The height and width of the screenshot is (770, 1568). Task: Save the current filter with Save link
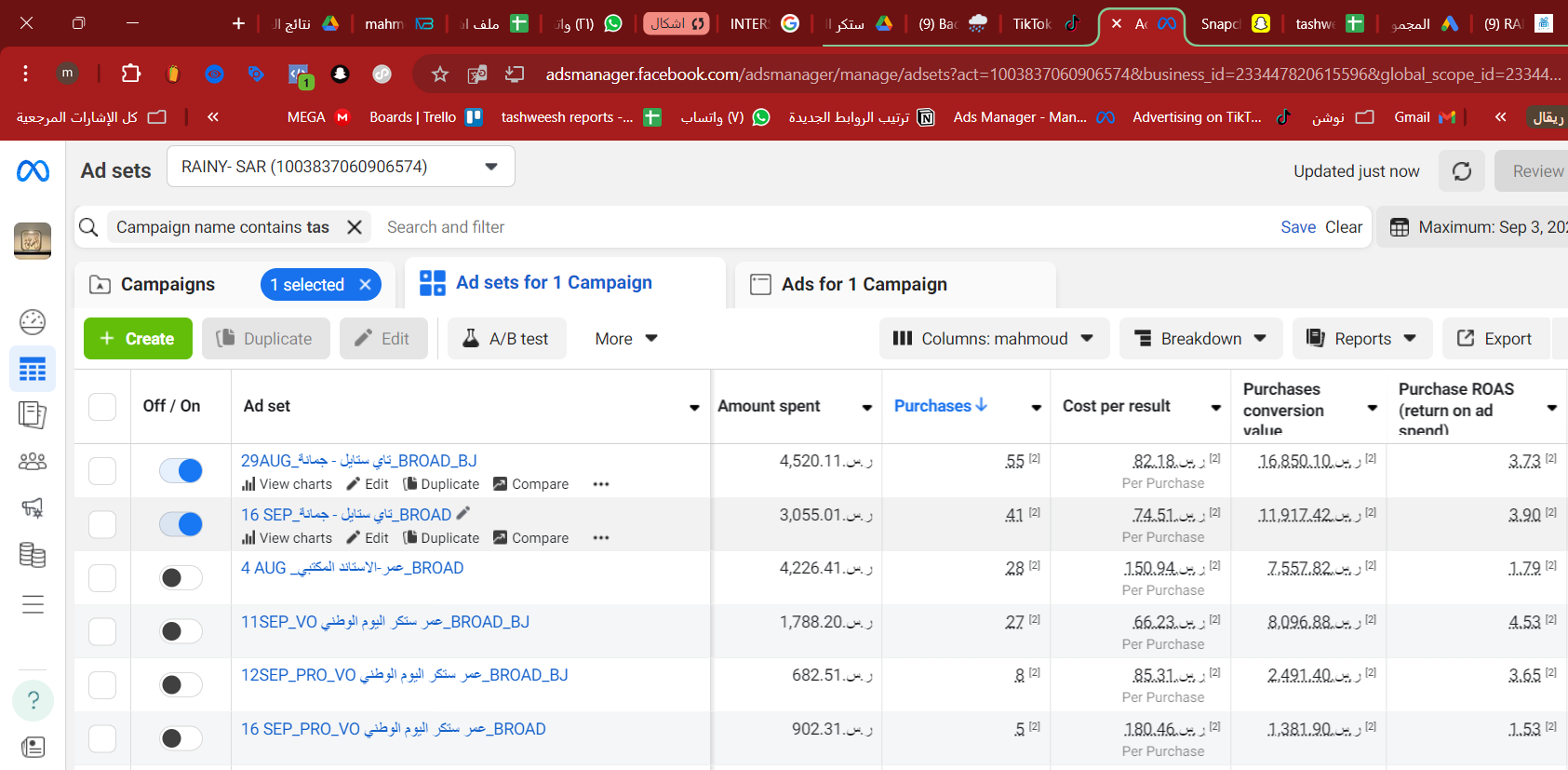coord(1298,227)
